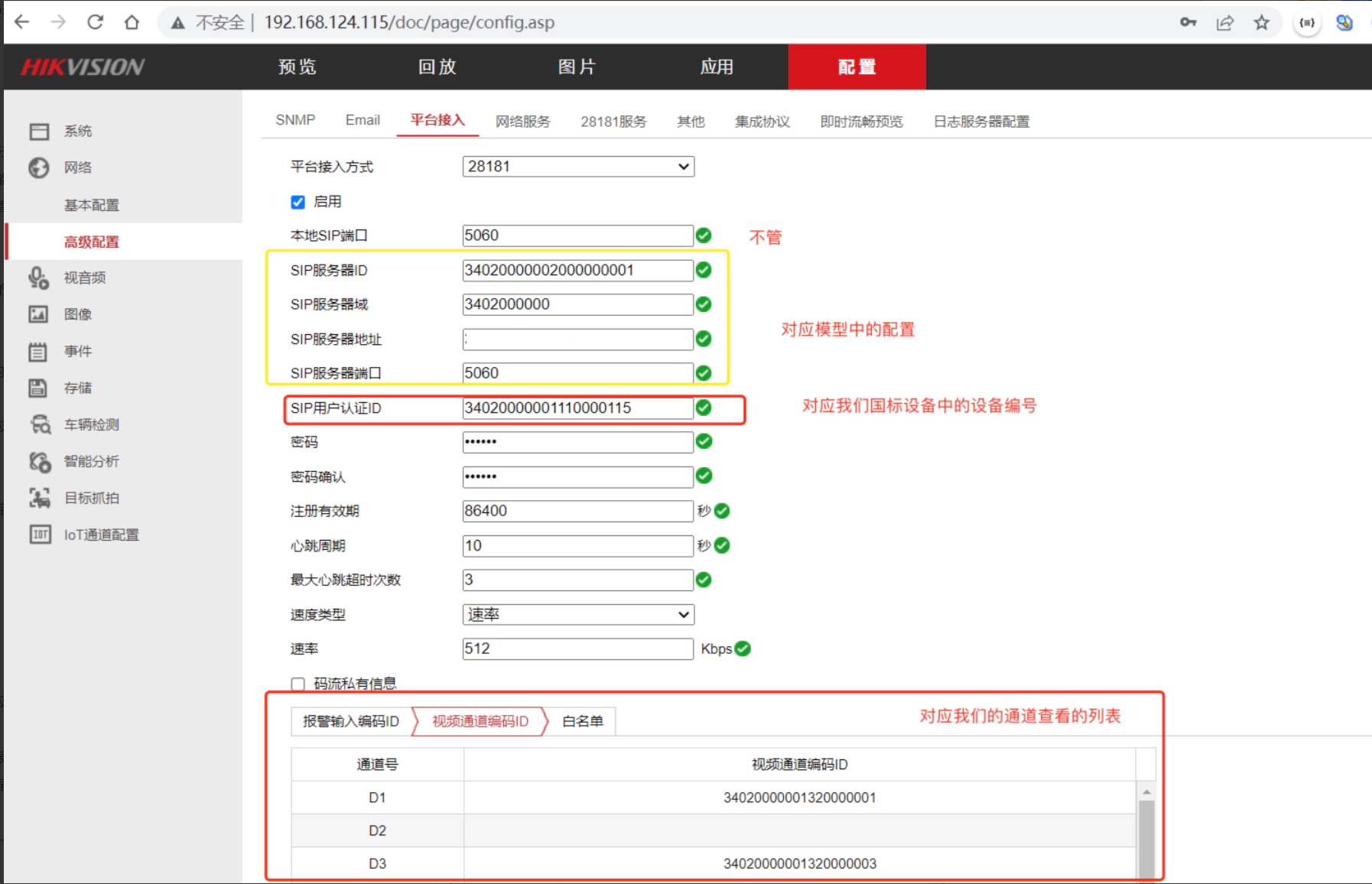Open the 即时流畅预览 tab
The width and height of the screenshot is (1372, 884).
click(862, 122)
